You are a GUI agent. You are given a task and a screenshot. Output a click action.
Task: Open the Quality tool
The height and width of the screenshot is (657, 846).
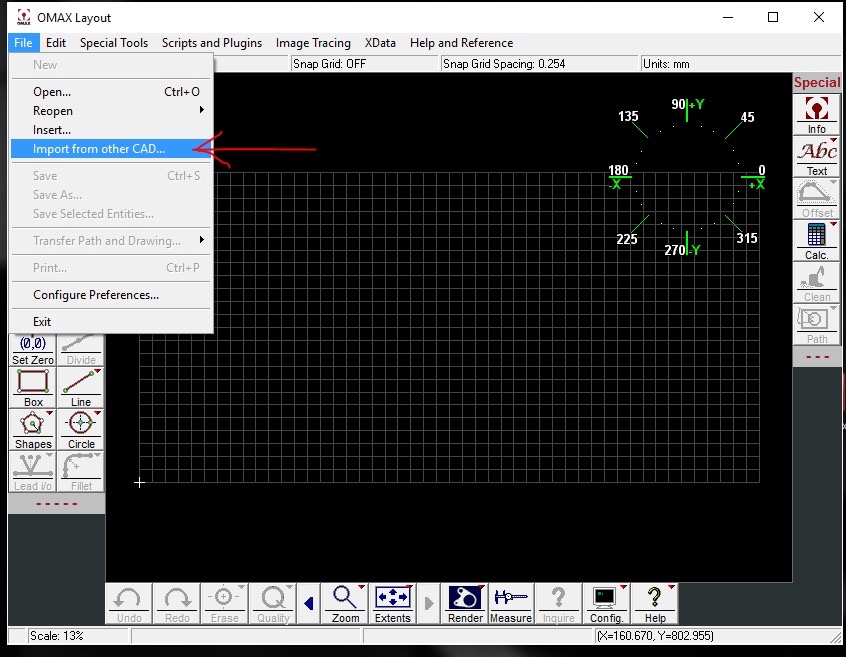[273, 604]
